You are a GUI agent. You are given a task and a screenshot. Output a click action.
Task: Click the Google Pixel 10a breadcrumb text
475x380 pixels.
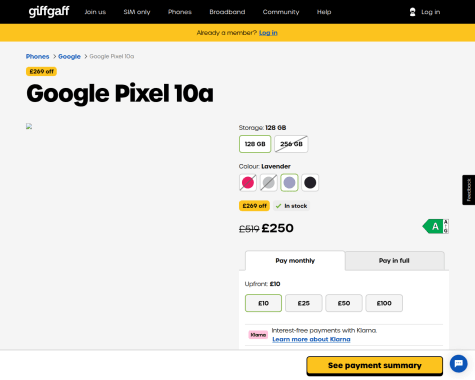pos(112,56)
